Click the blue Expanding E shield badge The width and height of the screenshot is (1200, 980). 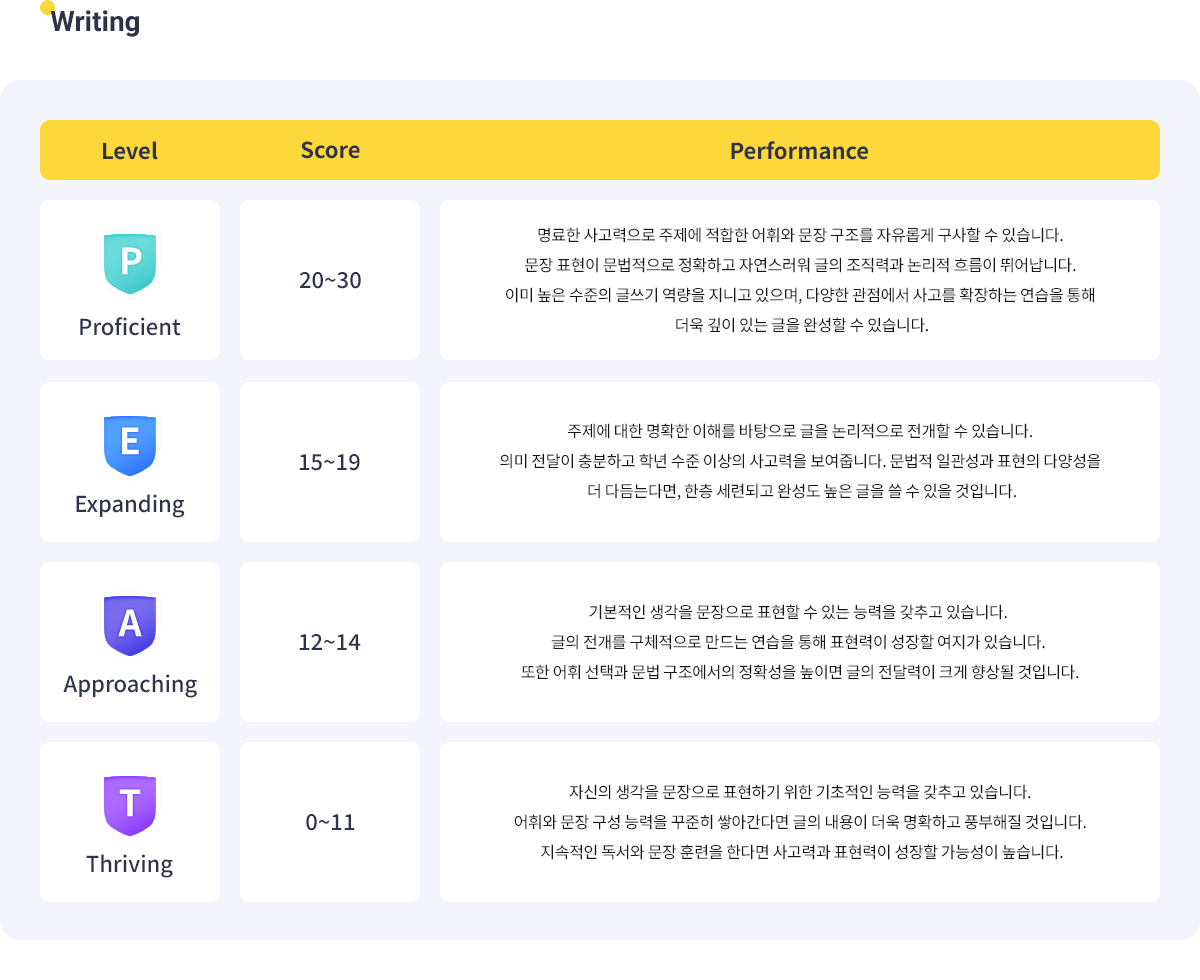130,445
